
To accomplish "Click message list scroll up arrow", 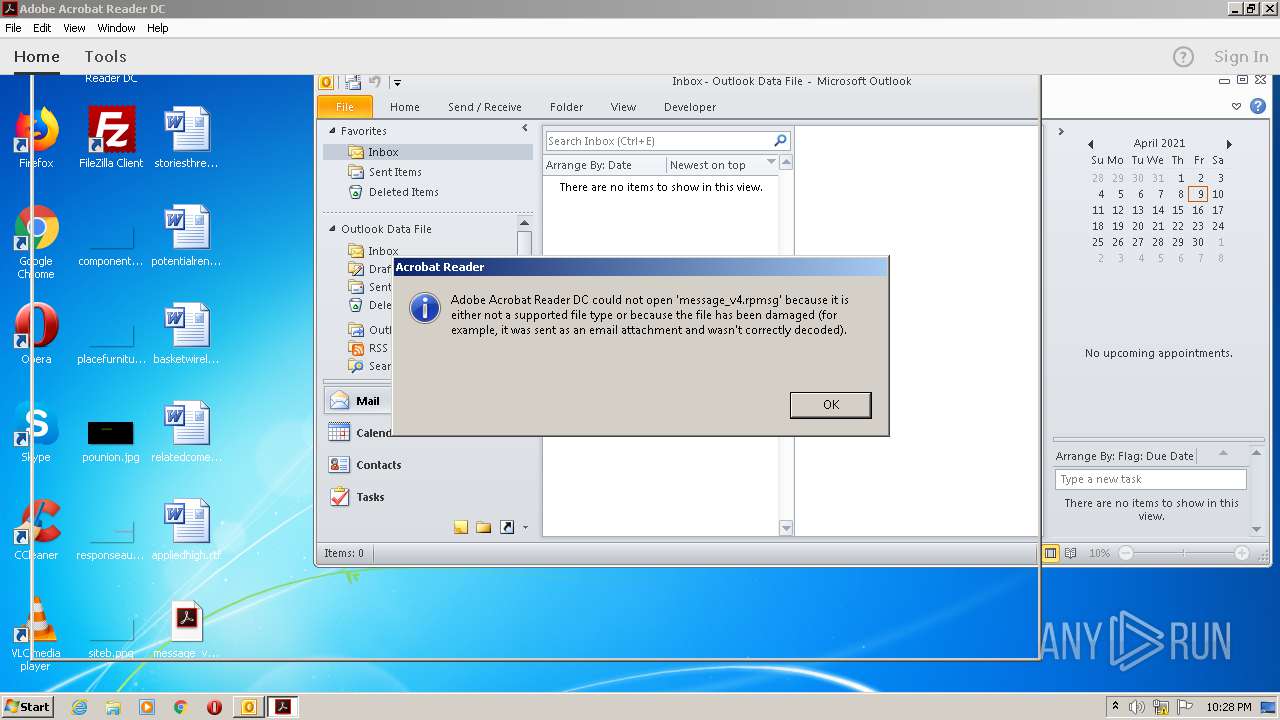I will [786, 162].
